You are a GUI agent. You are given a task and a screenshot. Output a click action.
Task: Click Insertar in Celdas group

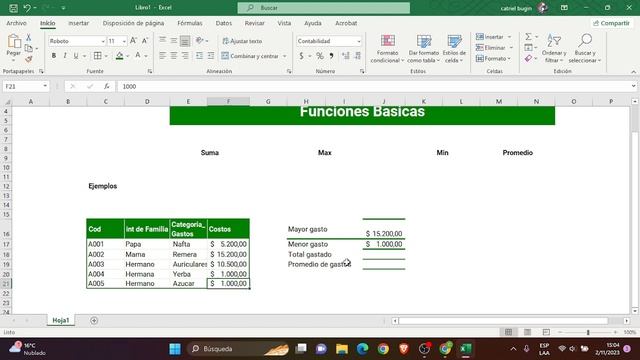point(493,37)
